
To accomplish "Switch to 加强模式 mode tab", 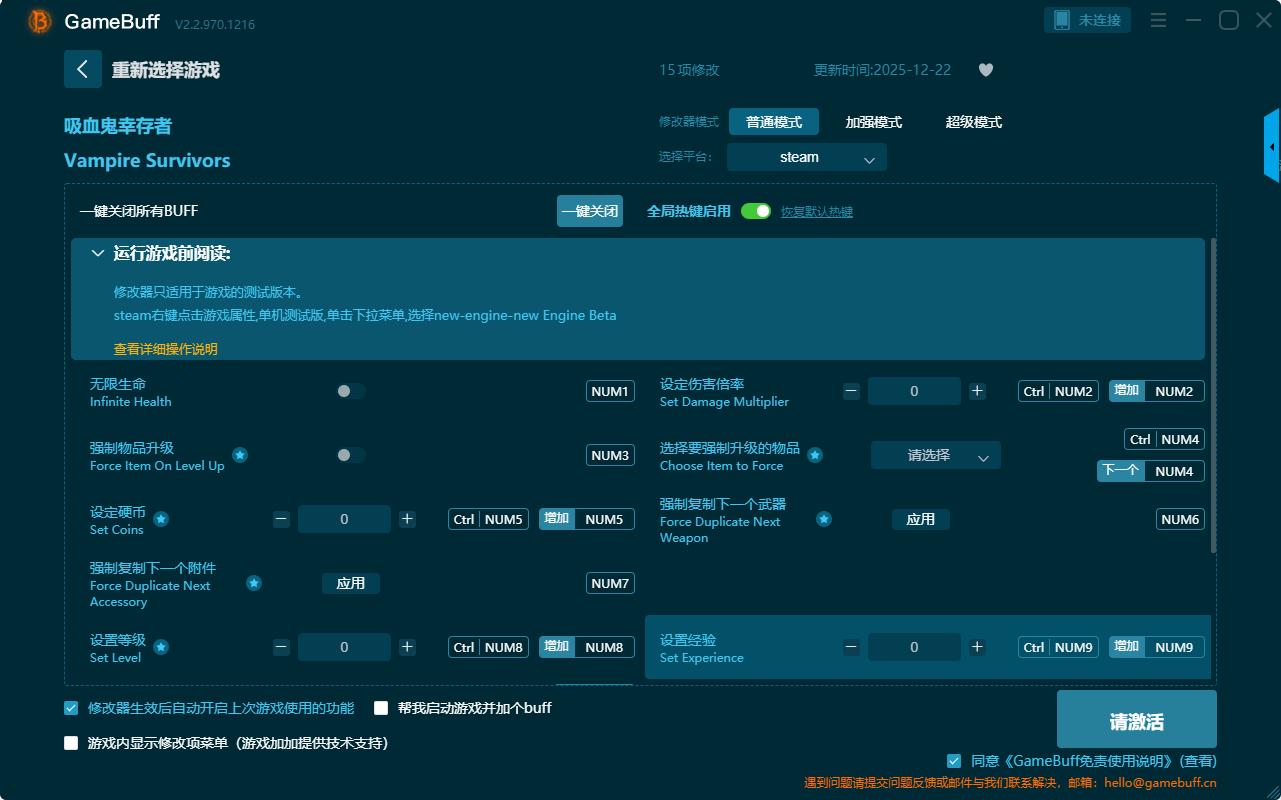I will coord(873,122).
